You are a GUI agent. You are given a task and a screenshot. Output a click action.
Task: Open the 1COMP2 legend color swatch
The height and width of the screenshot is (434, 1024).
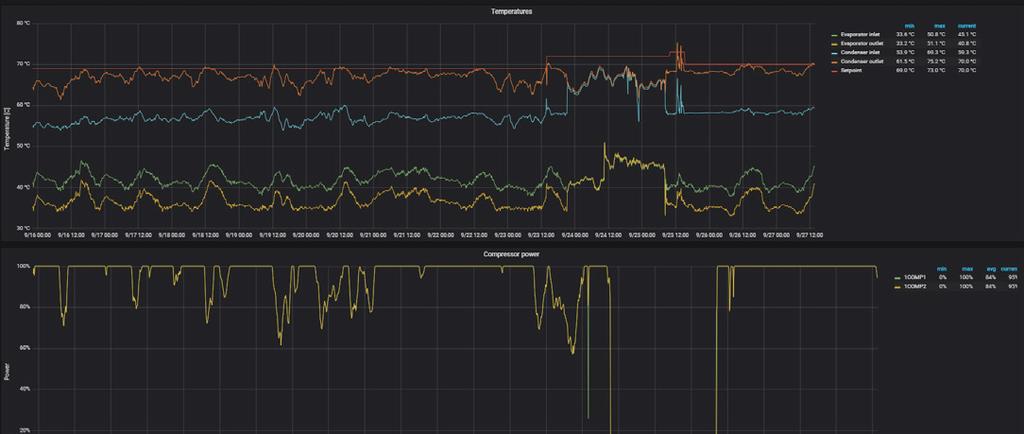click(897, 287)
